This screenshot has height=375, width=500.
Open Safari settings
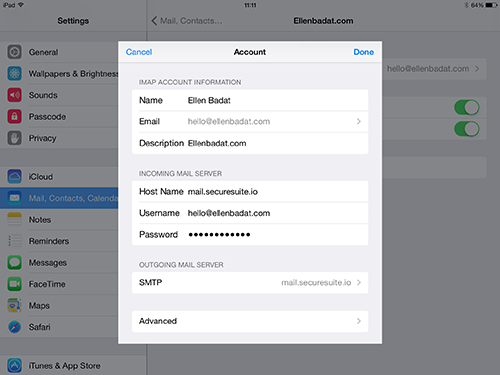(59, 327)
